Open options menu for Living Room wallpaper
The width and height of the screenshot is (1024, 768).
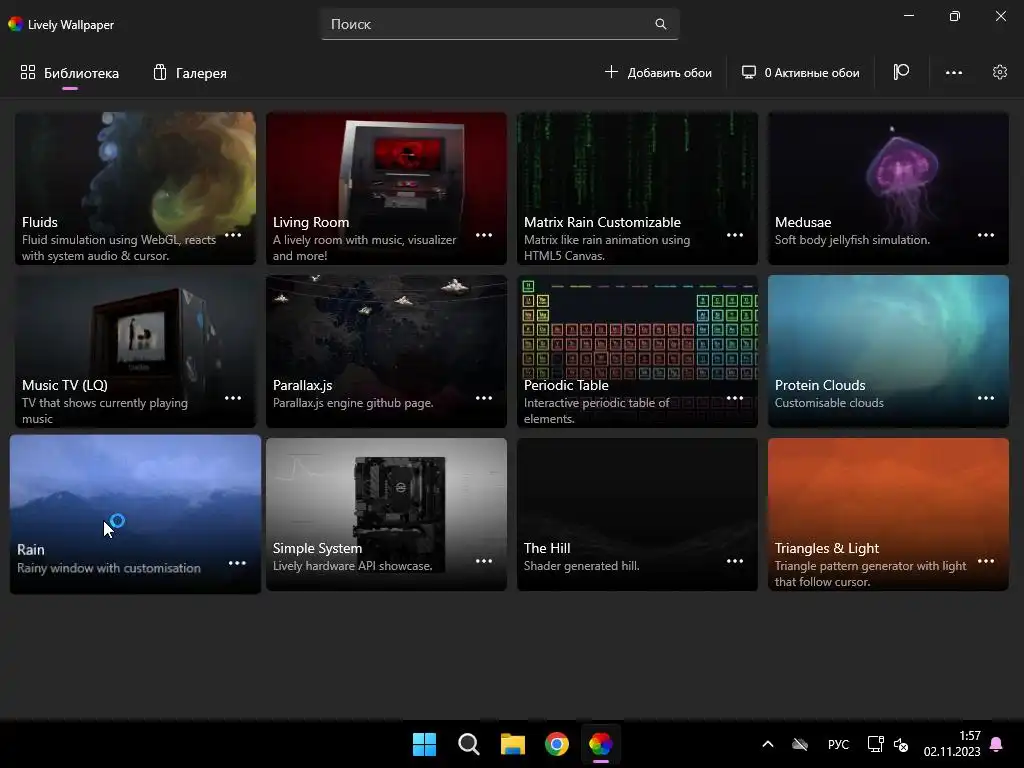[x=484, y=235]
